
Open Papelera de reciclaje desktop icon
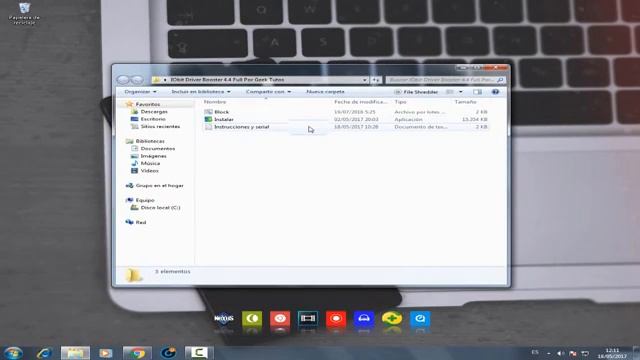coord(24,13)
